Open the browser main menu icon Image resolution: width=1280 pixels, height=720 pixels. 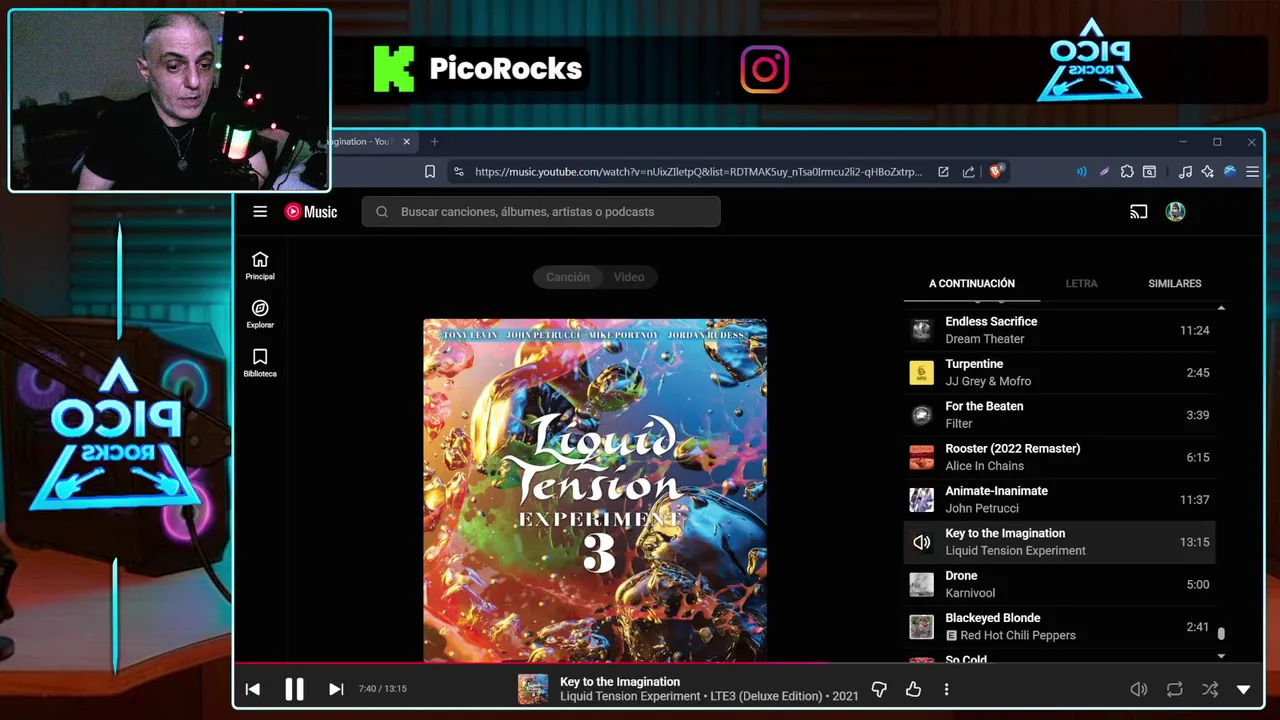(1252, 172)
